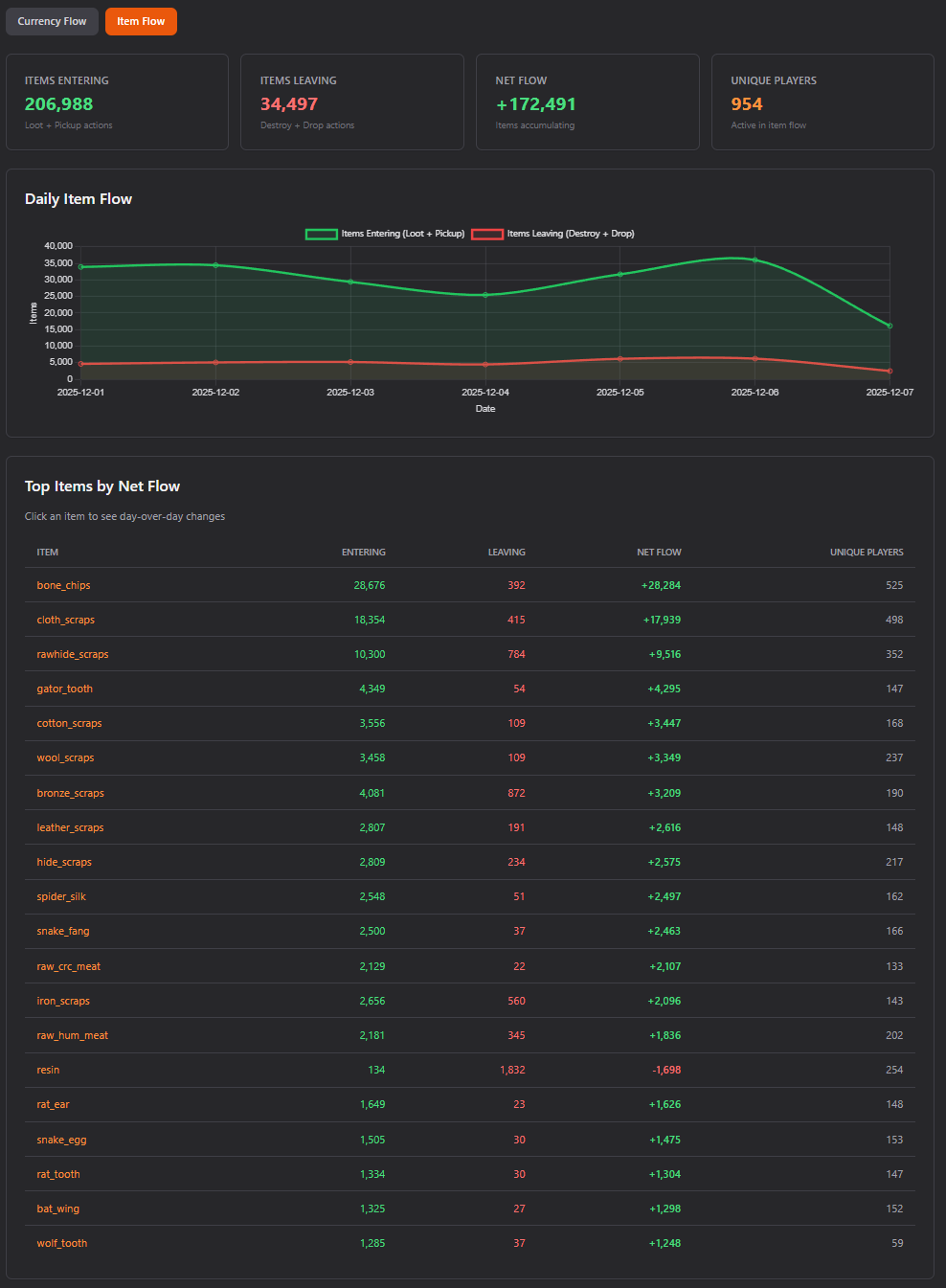Screen dimensions: 946x1288
Task: Click the wolf_tooth item
Action: click(x=62, y=1243)
